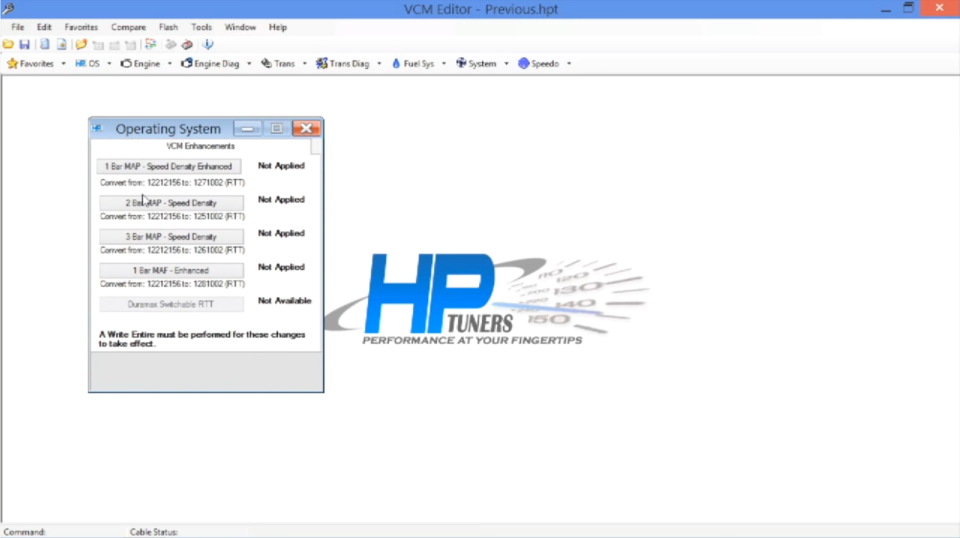Open the Tools menu
The width and height of the screenshot is (960, 538).
tap(201, 27)
